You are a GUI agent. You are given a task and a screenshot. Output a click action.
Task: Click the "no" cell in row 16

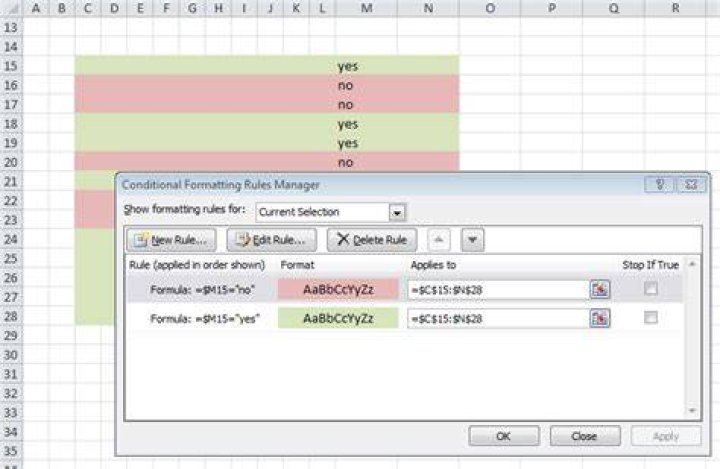(366, 85)
